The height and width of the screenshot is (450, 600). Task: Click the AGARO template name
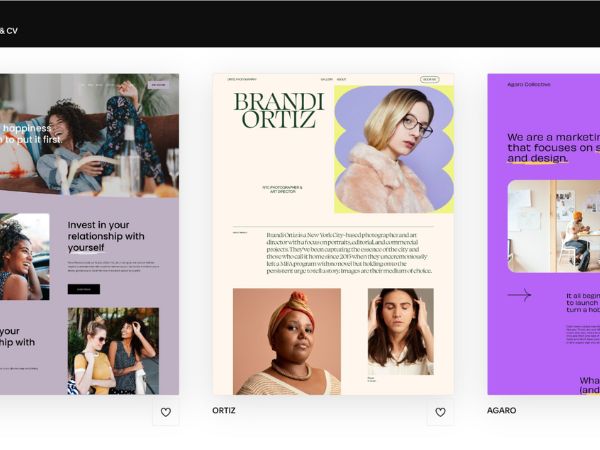(x=501, y=410)
